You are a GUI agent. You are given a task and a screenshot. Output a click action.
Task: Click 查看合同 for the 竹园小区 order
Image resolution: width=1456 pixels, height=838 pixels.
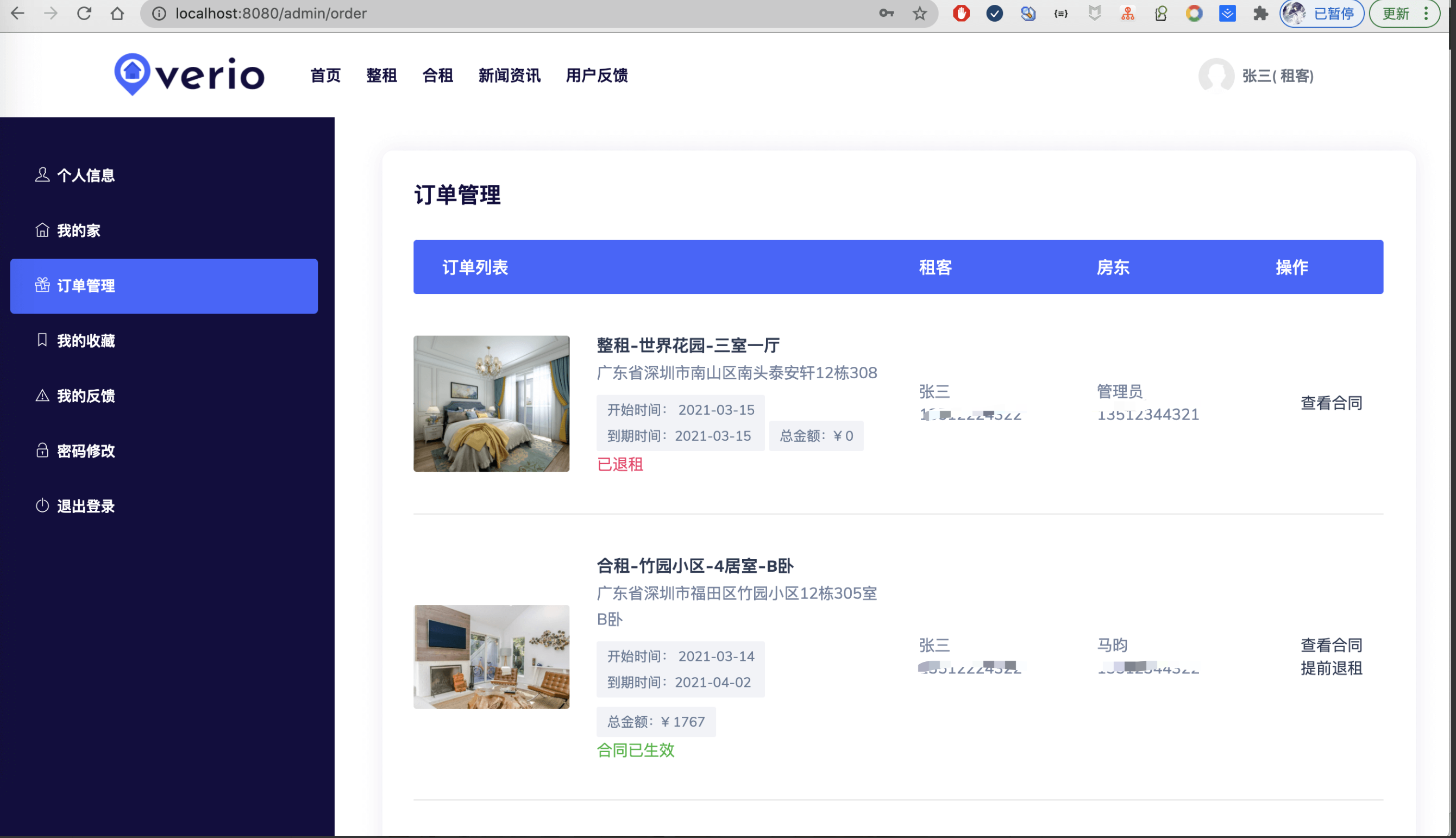(1331, 645)
